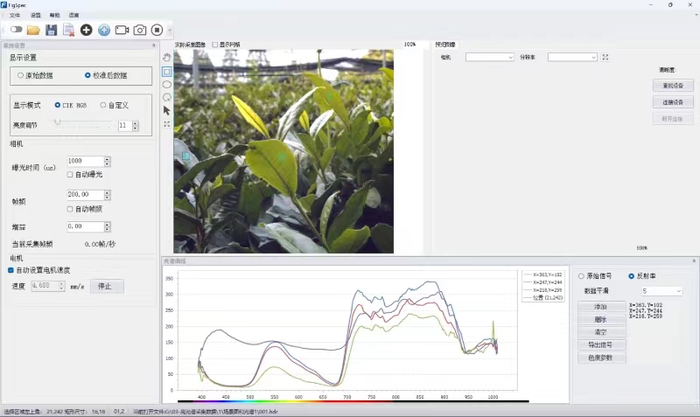The image size is (700, 417).
Task: Select the hand pan tool
Action: [x=166, y=59]
